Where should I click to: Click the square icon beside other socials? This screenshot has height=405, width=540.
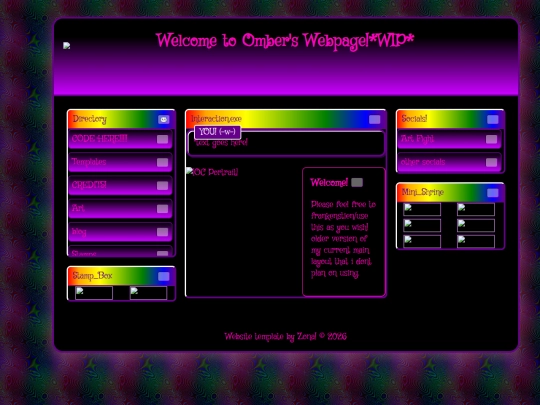[x=491, y=162]
